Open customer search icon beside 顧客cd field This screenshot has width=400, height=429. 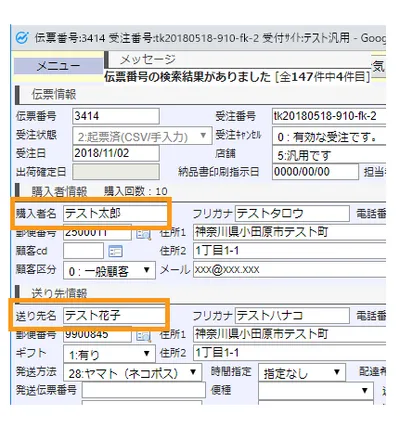pyautogui.click(x=116, y=251)
